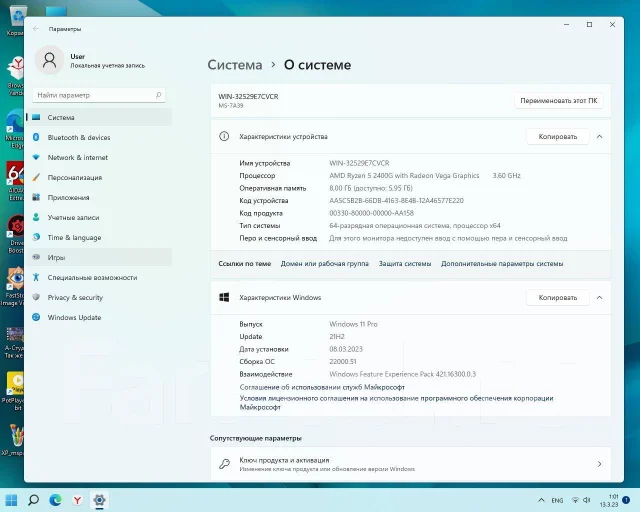Screen dimensions: 640x512
Task: Open Специальные возможности settings
Action: [99, 277]
